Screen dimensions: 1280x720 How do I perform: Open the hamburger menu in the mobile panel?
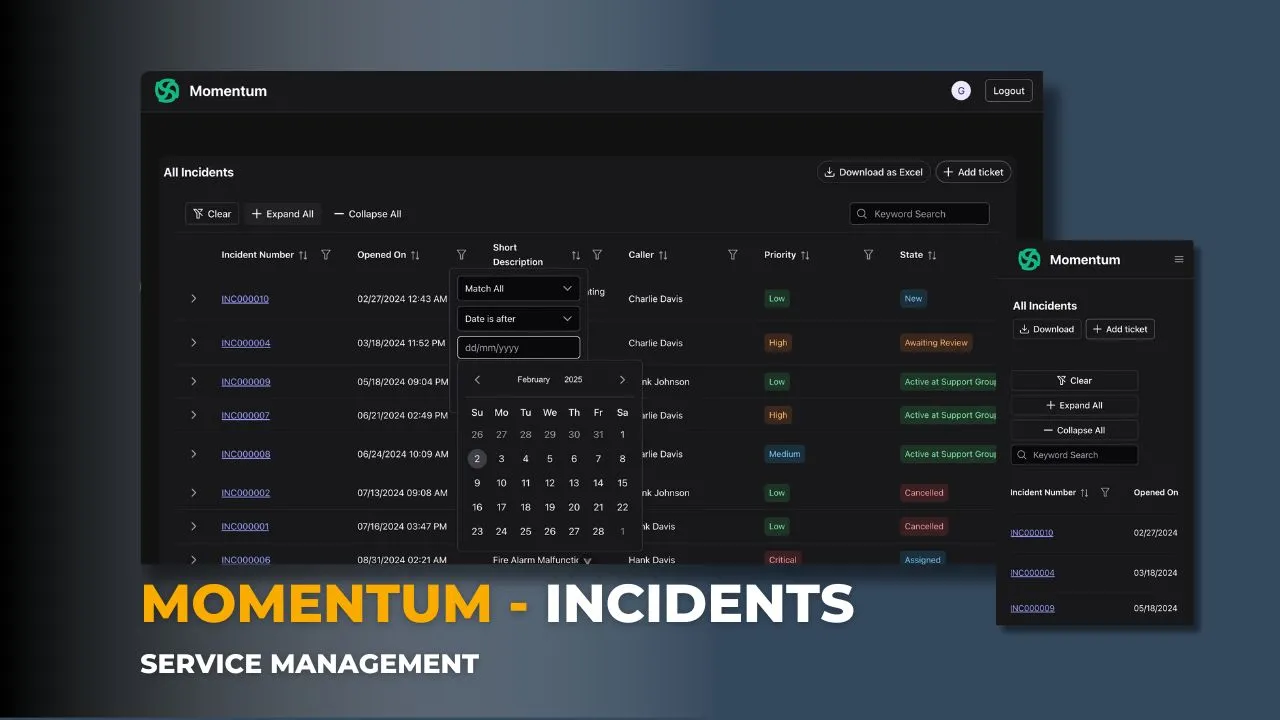1178,258
